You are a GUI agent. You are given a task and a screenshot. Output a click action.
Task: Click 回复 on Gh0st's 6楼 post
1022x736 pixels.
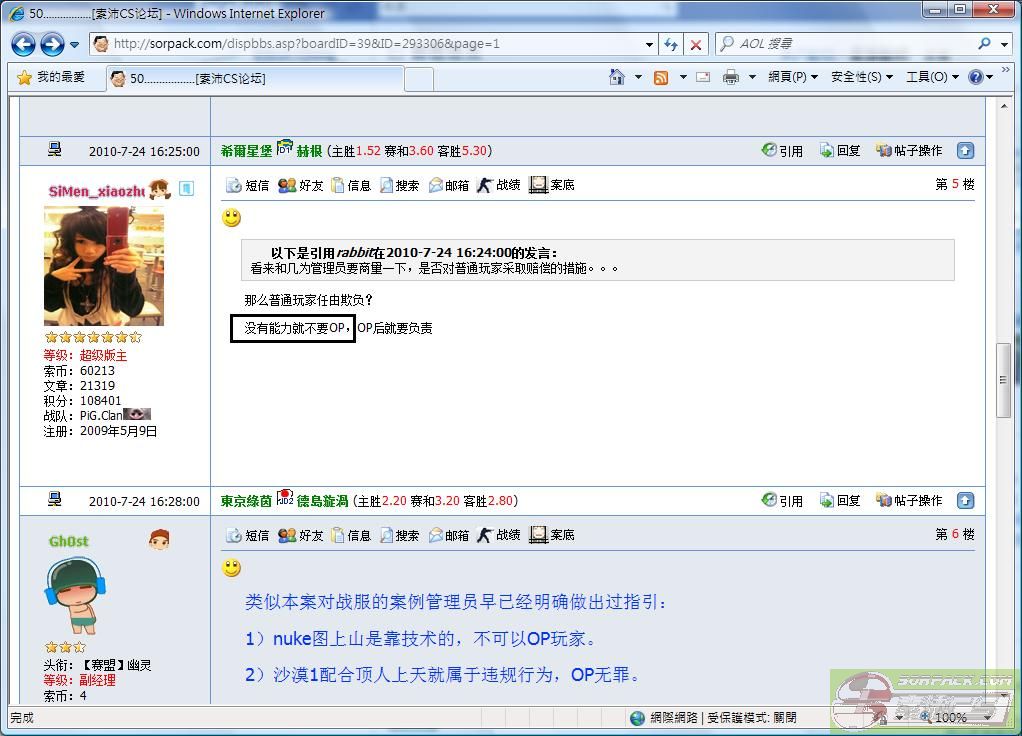840,501
